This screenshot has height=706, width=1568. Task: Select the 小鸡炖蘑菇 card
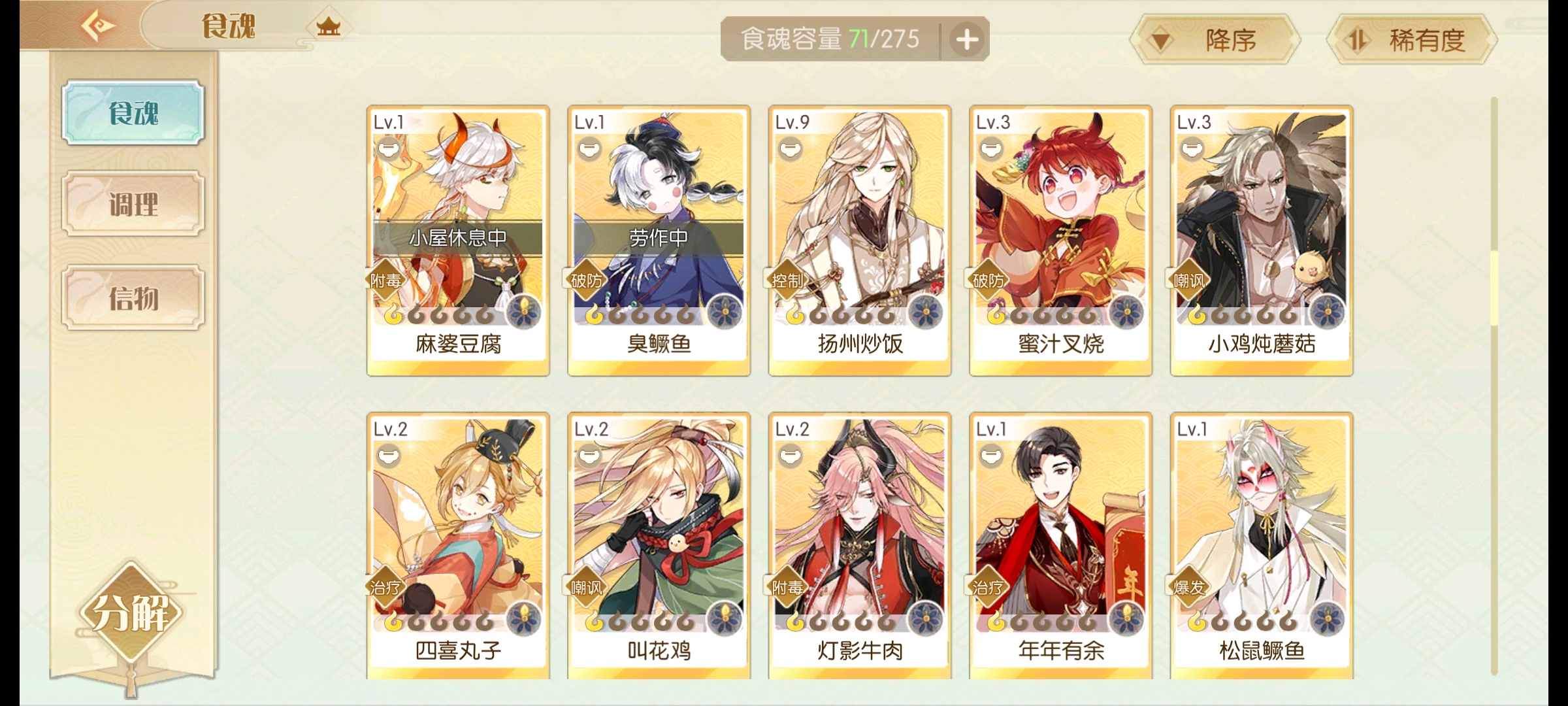pyautogui.click(x=1262, y=241)
